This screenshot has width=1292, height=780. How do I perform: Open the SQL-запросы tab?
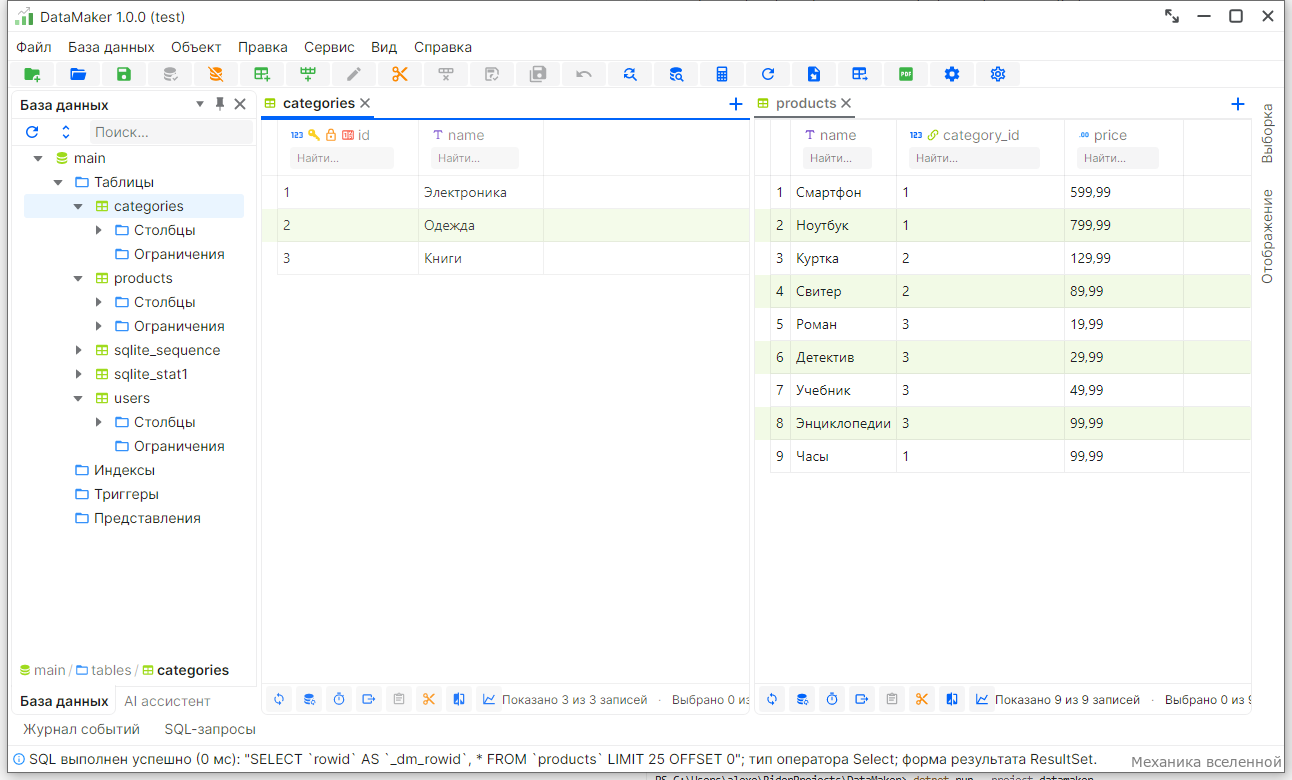[210, 729]
